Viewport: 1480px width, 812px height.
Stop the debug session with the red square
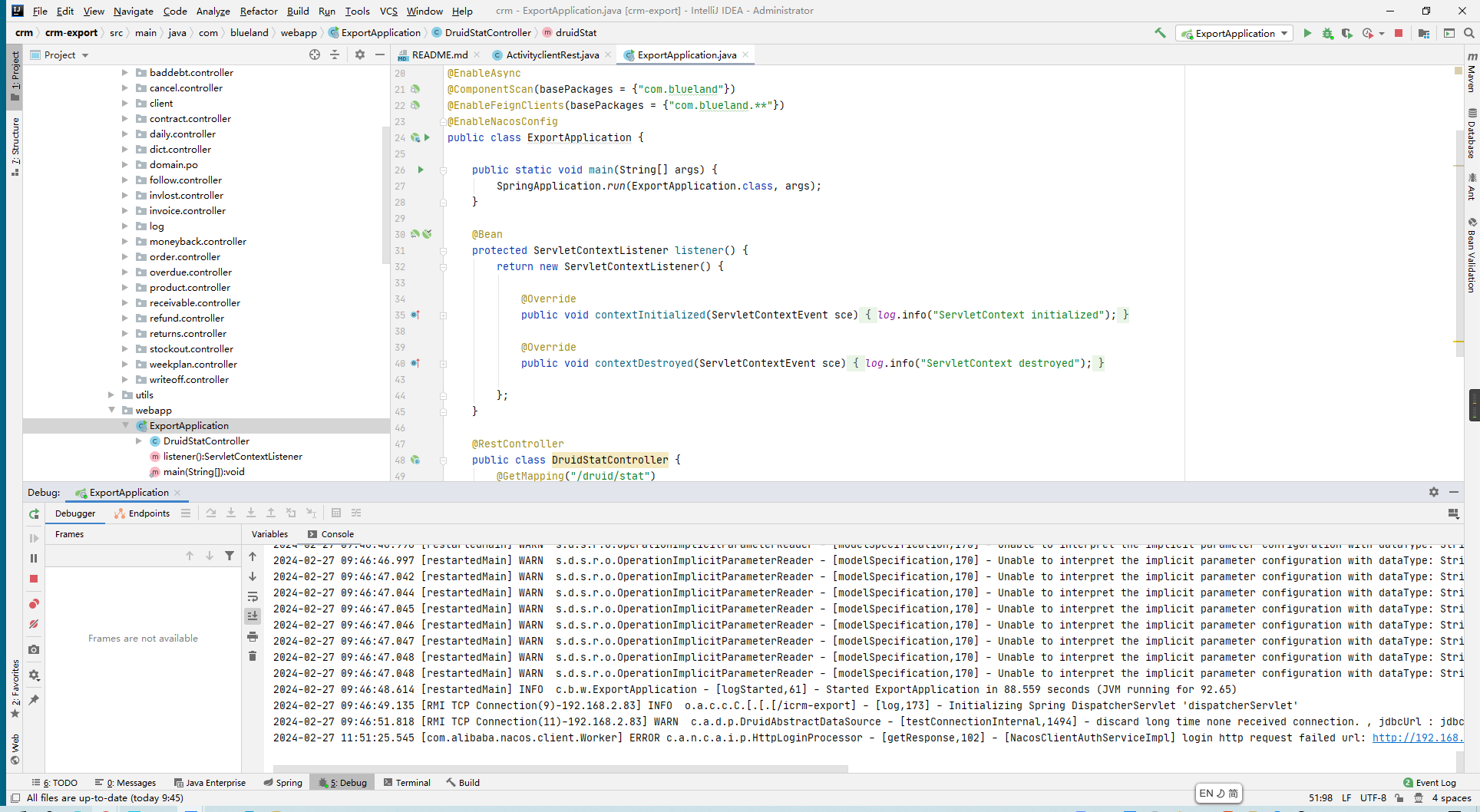pos(34,579)
